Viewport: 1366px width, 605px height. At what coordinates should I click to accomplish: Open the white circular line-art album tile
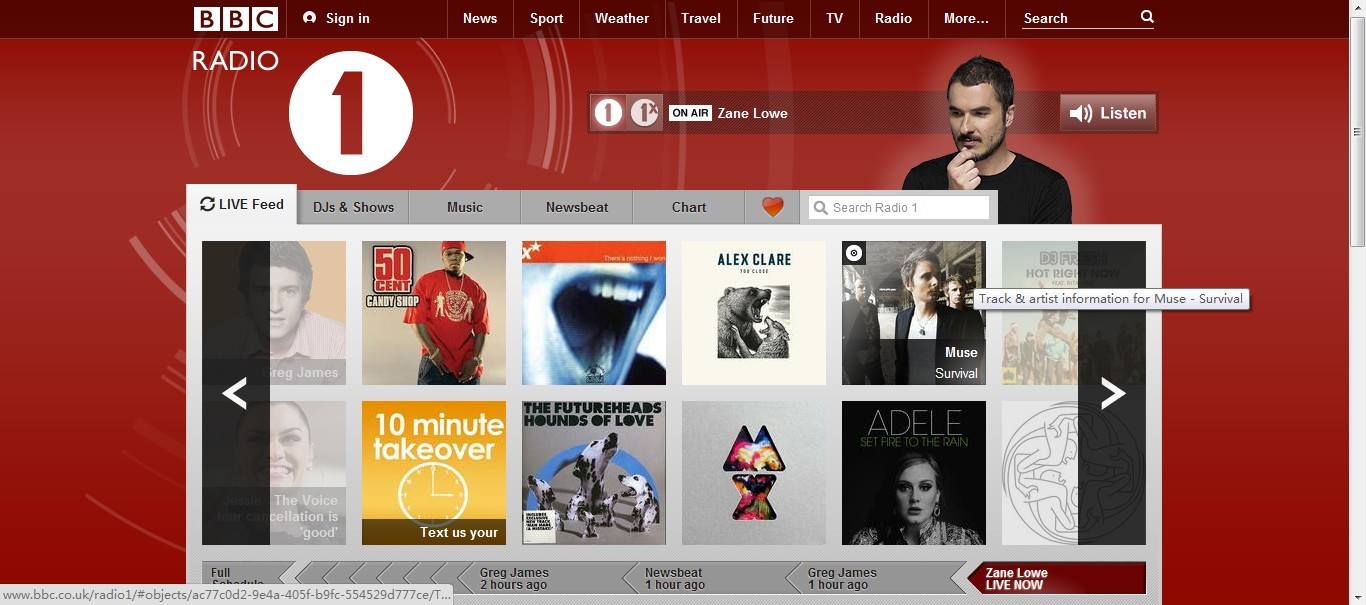point(1074,473)
